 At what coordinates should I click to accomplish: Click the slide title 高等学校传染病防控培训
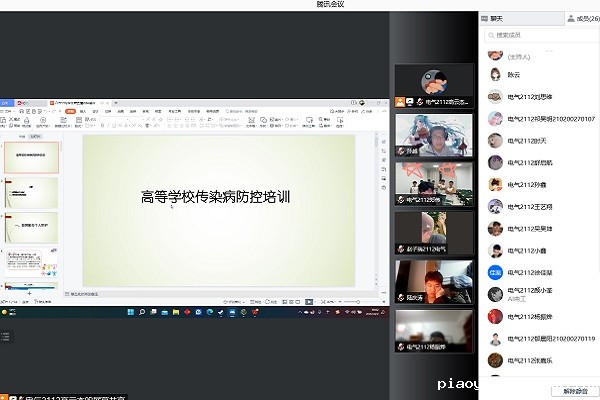pos(215,197)
